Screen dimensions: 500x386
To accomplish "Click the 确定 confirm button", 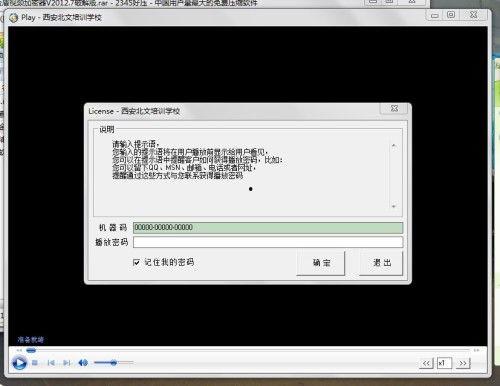I will 321,263.
